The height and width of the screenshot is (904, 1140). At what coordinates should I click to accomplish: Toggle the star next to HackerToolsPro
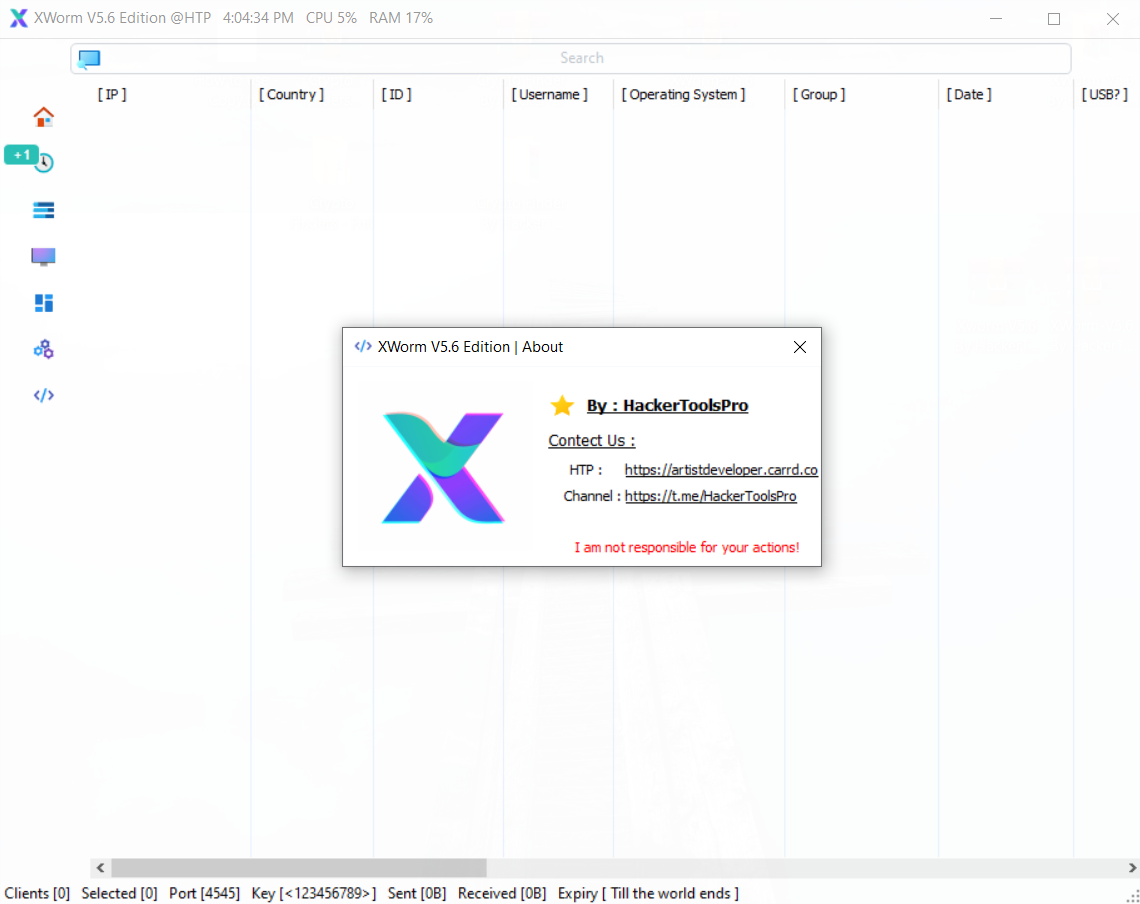pyautogui.click(x=562, y=405)
